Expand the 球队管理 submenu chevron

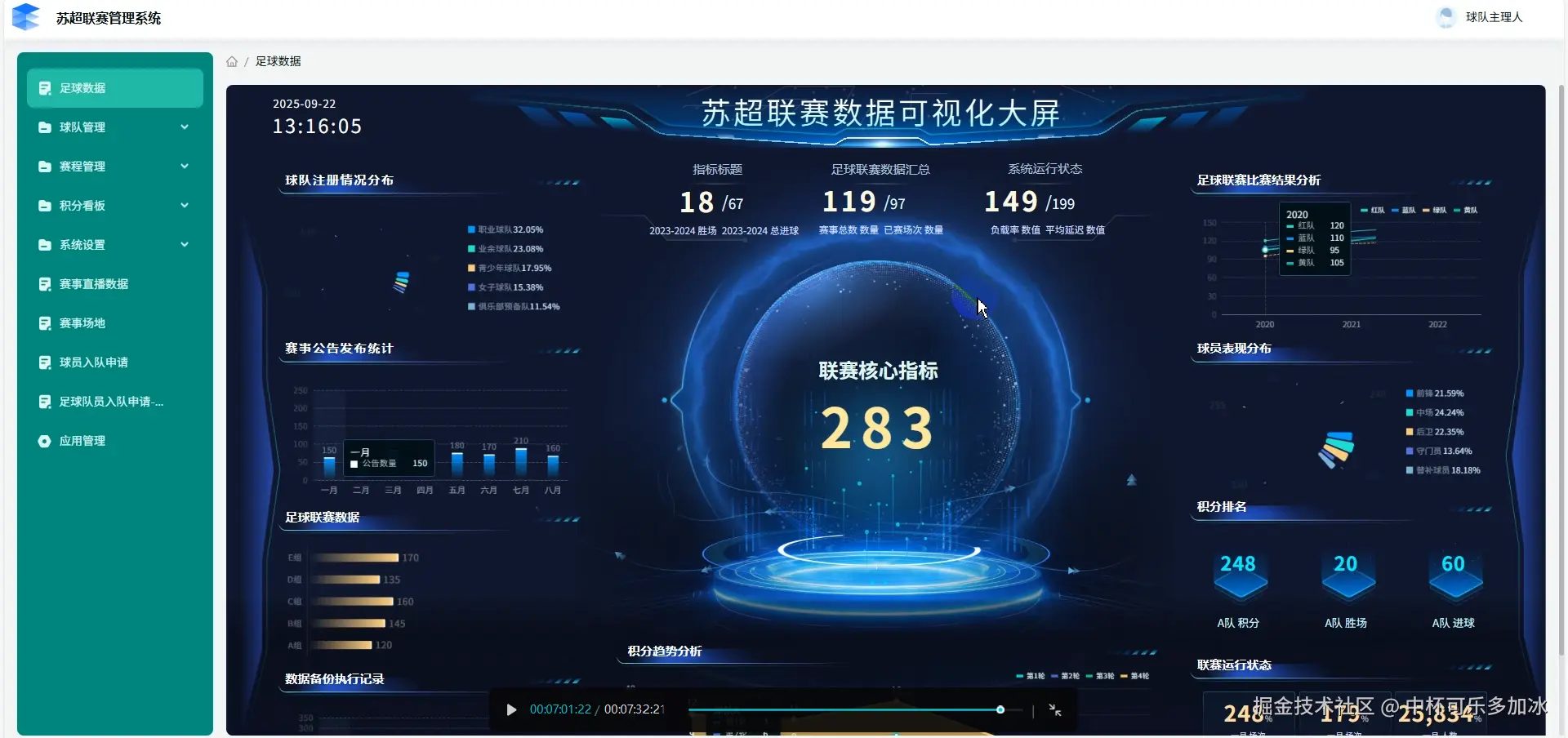coord(185,127)
